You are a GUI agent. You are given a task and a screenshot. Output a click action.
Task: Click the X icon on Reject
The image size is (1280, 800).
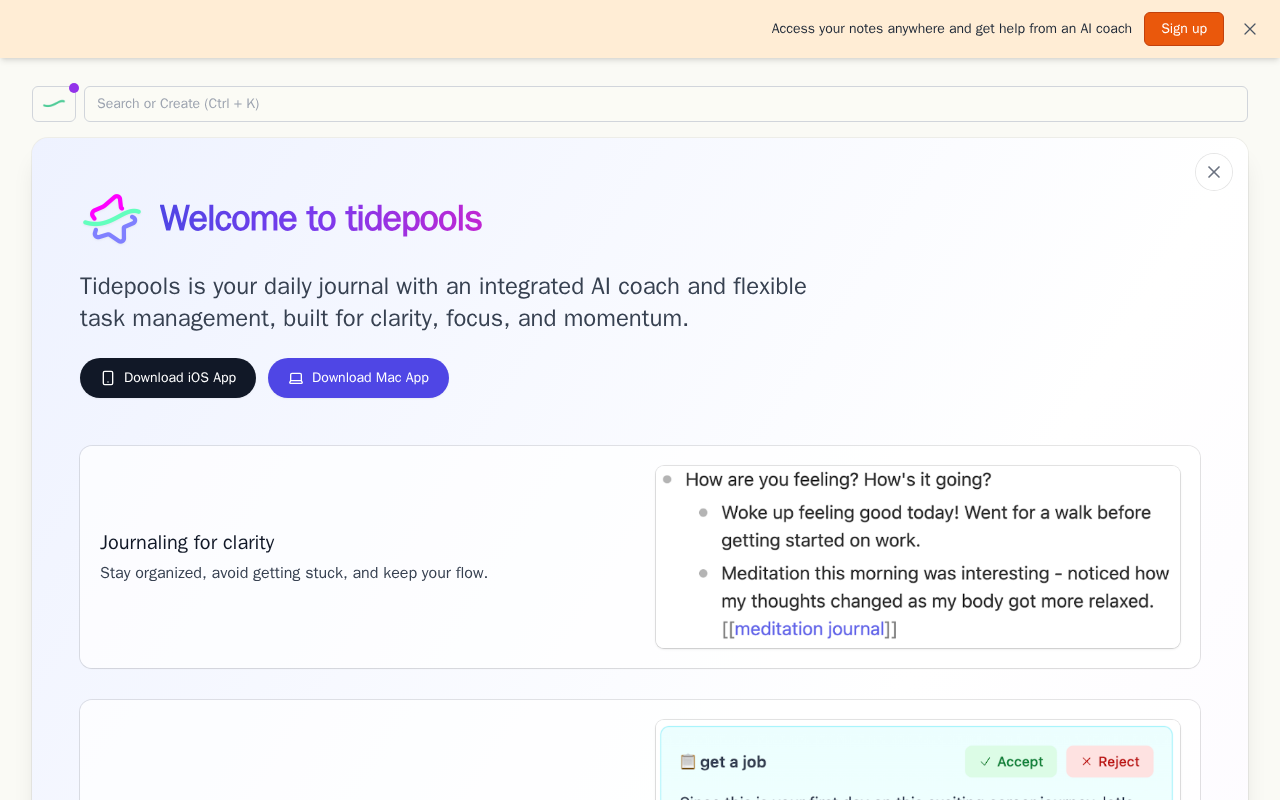point(1086,762)
